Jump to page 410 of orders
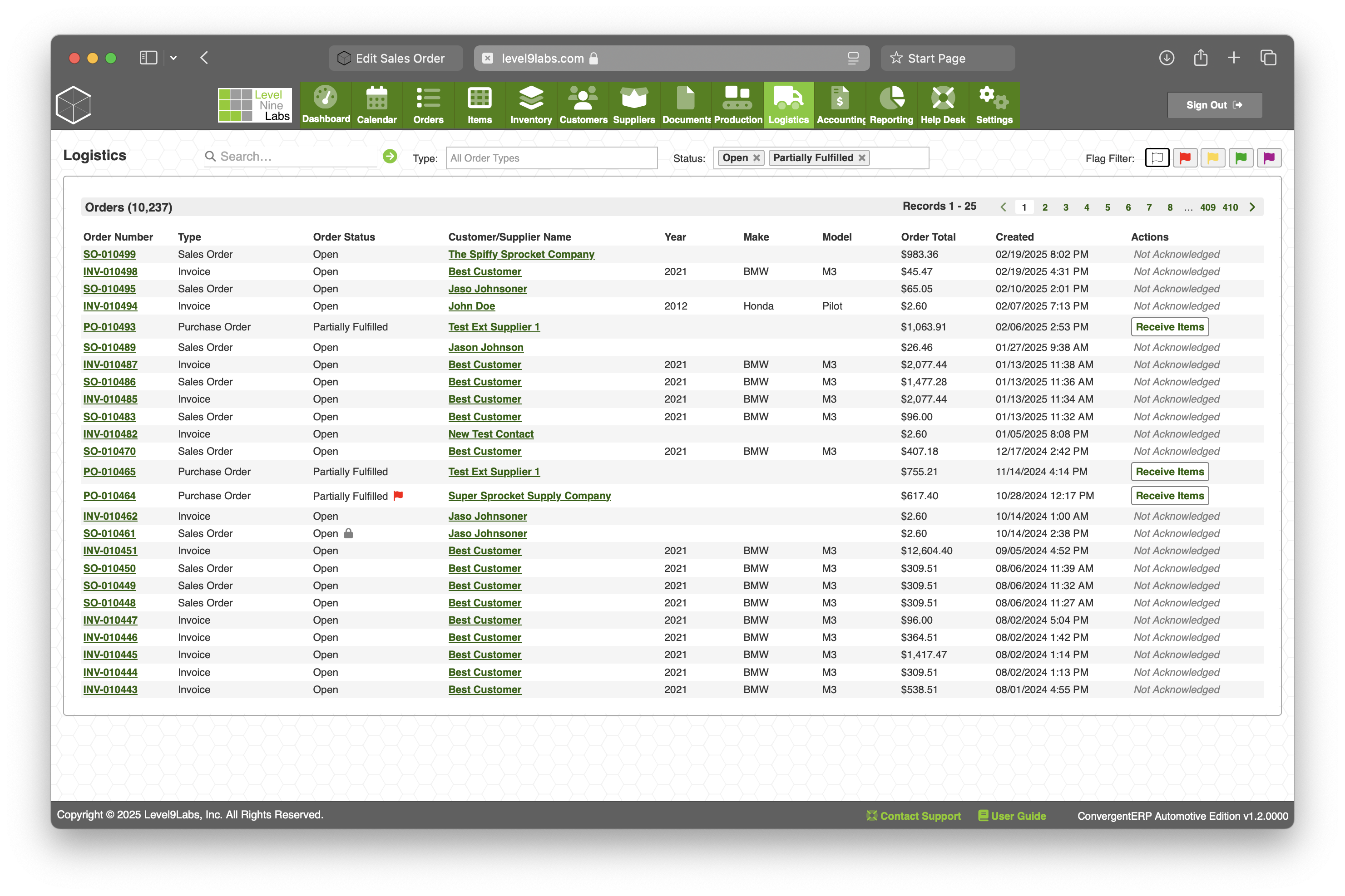Image resolution: width=1345 pixels, height=896 pixels. pos(1230,207)
